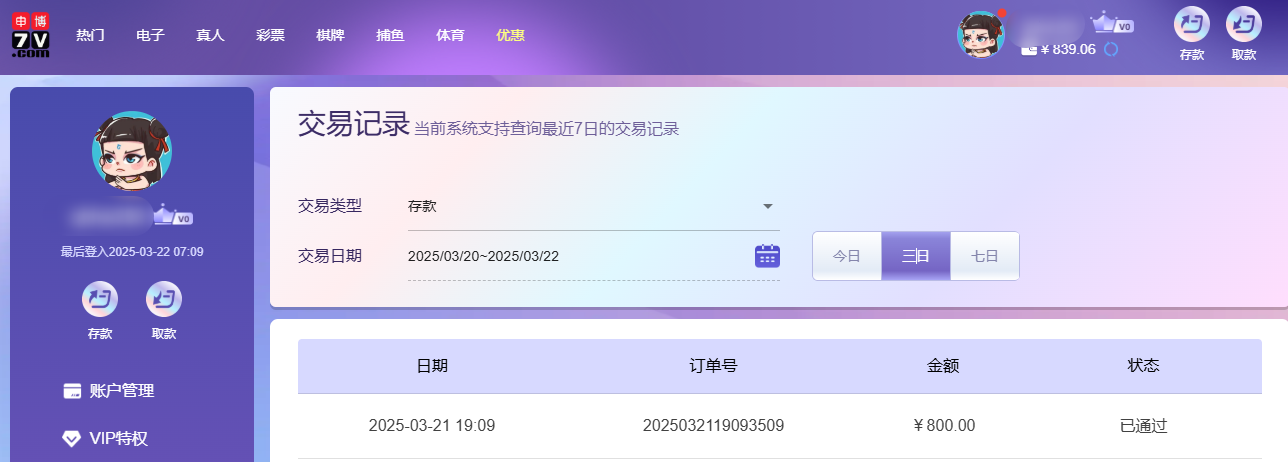Click the large profile avatar in sidebar
The width and height of the screenshot is (1288, 462).
(x=132, y=151)
